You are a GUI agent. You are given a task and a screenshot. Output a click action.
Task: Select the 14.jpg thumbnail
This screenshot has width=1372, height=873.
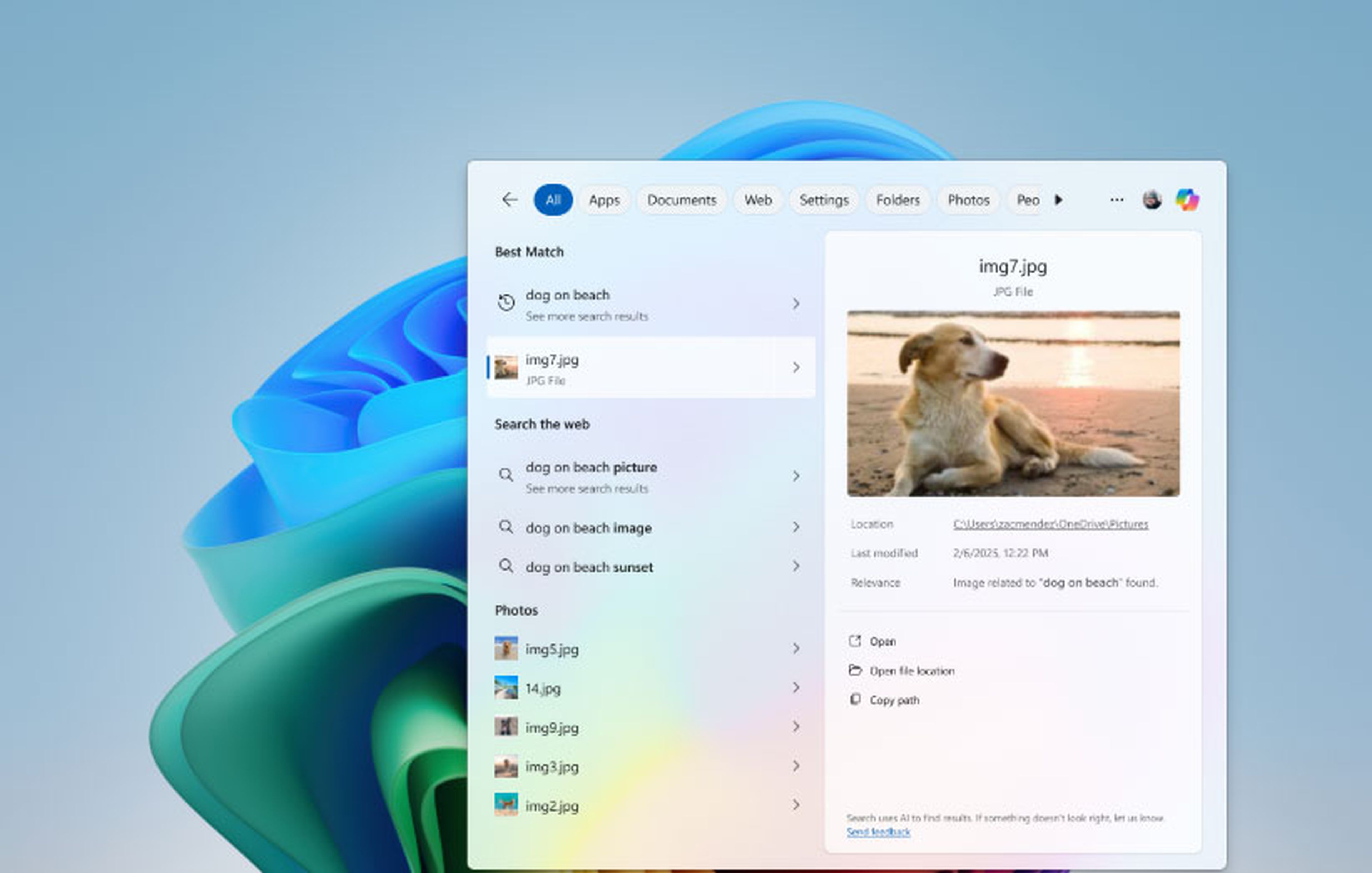[506, 687]
